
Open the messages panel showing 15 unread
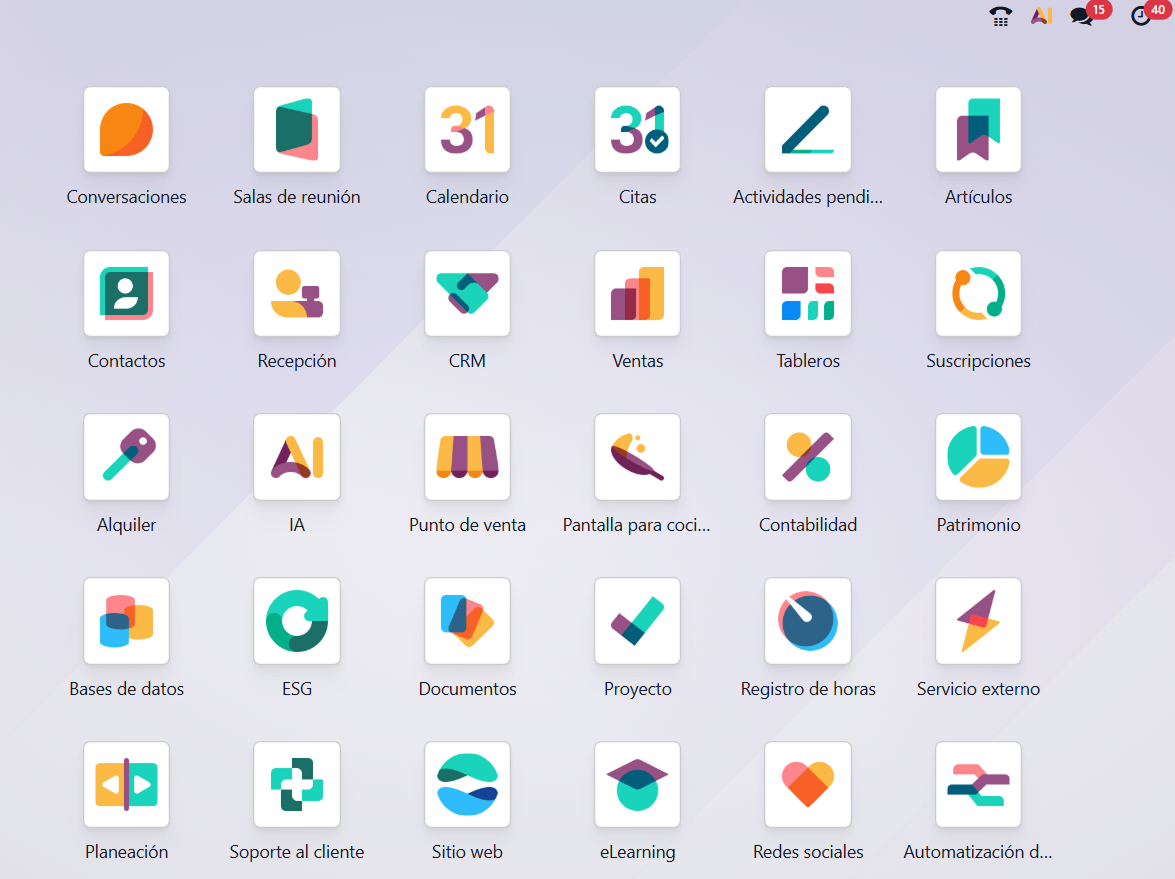(x=1083, y=16)
